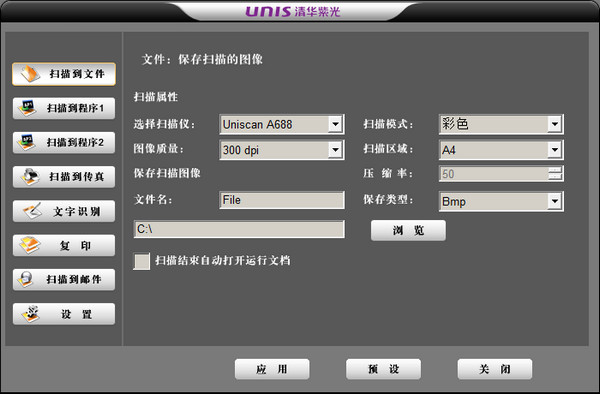Click the 扫描到传真 fax icon
Image resolution: width=600 pixels, height=394 pixels.
click(x=30, y=177)
